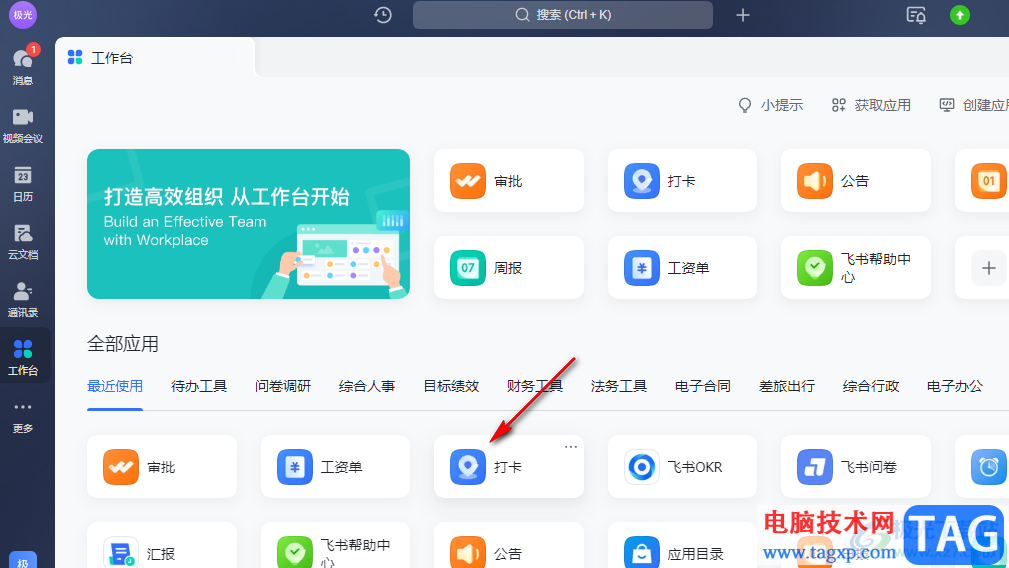Open Cloud Docs (云文档) in sidebar

click(x=23, y=241)
